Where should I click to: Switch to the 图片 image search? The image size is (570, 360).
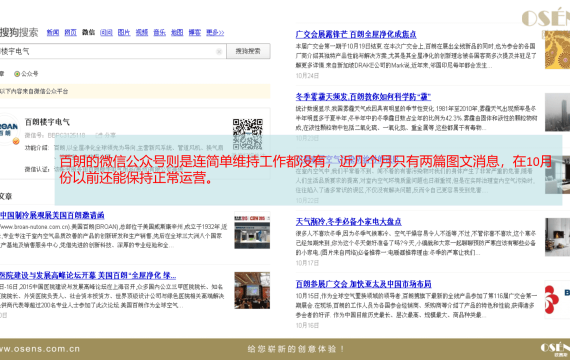[x=124, y=33]
